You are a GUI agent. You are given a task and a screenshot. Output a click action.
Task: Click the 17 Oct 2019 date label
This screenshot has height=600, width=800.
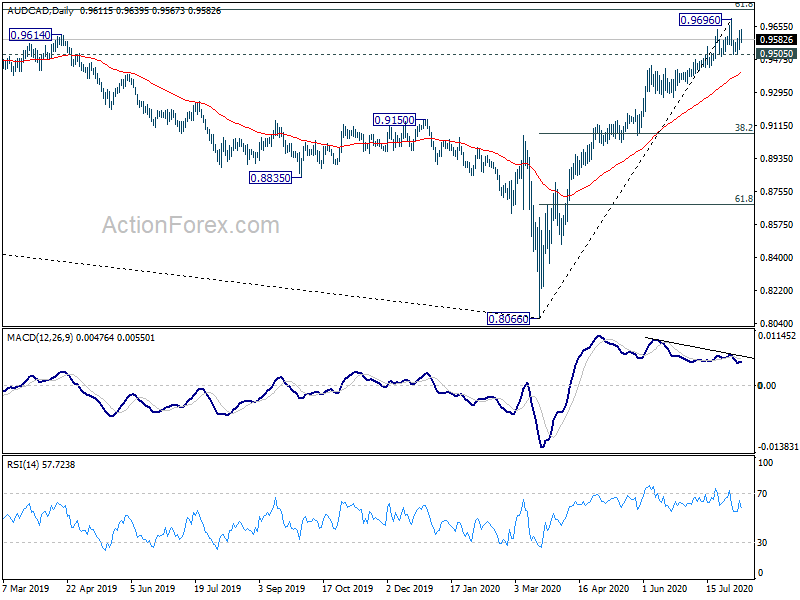pyautogui.click(x=347, y=588)
